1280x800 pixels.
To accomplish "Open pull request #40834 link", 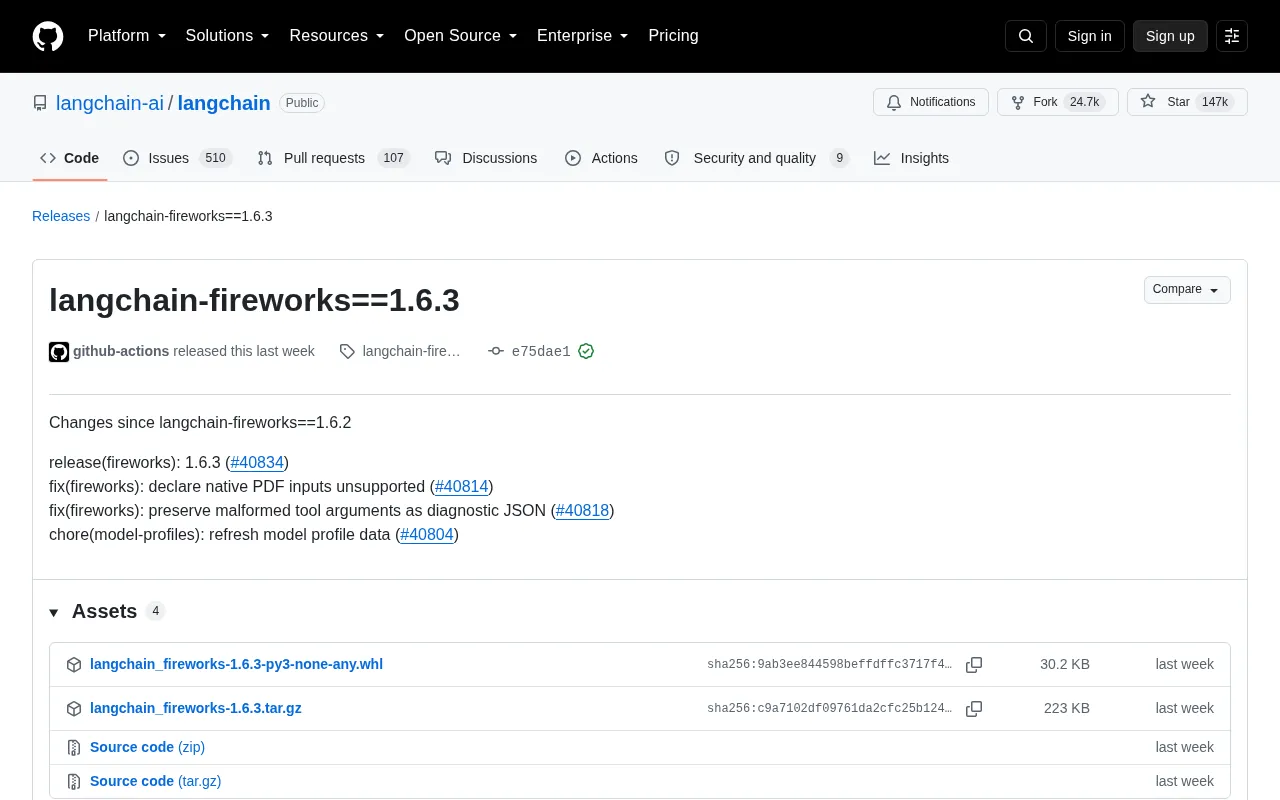I will coord(257,462).
